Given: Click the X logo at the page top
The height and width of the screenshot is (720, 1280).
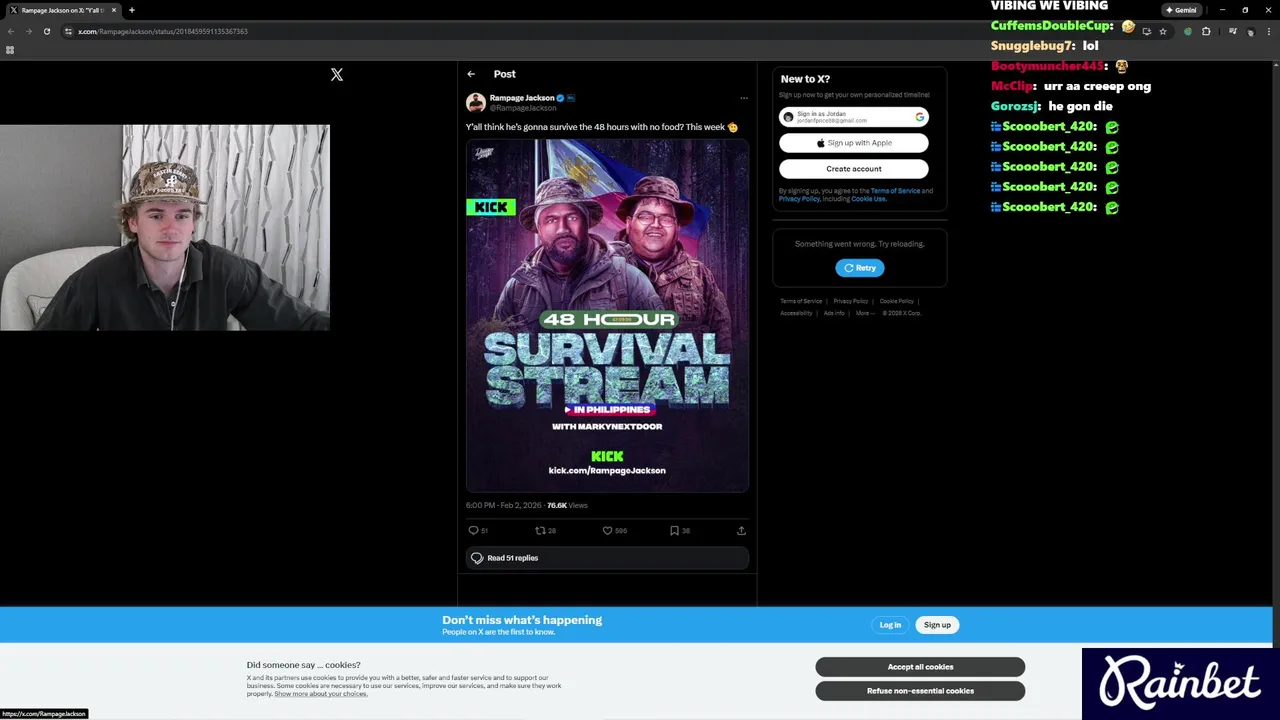Looking at the screenshot, I should [x=337, y=74].
